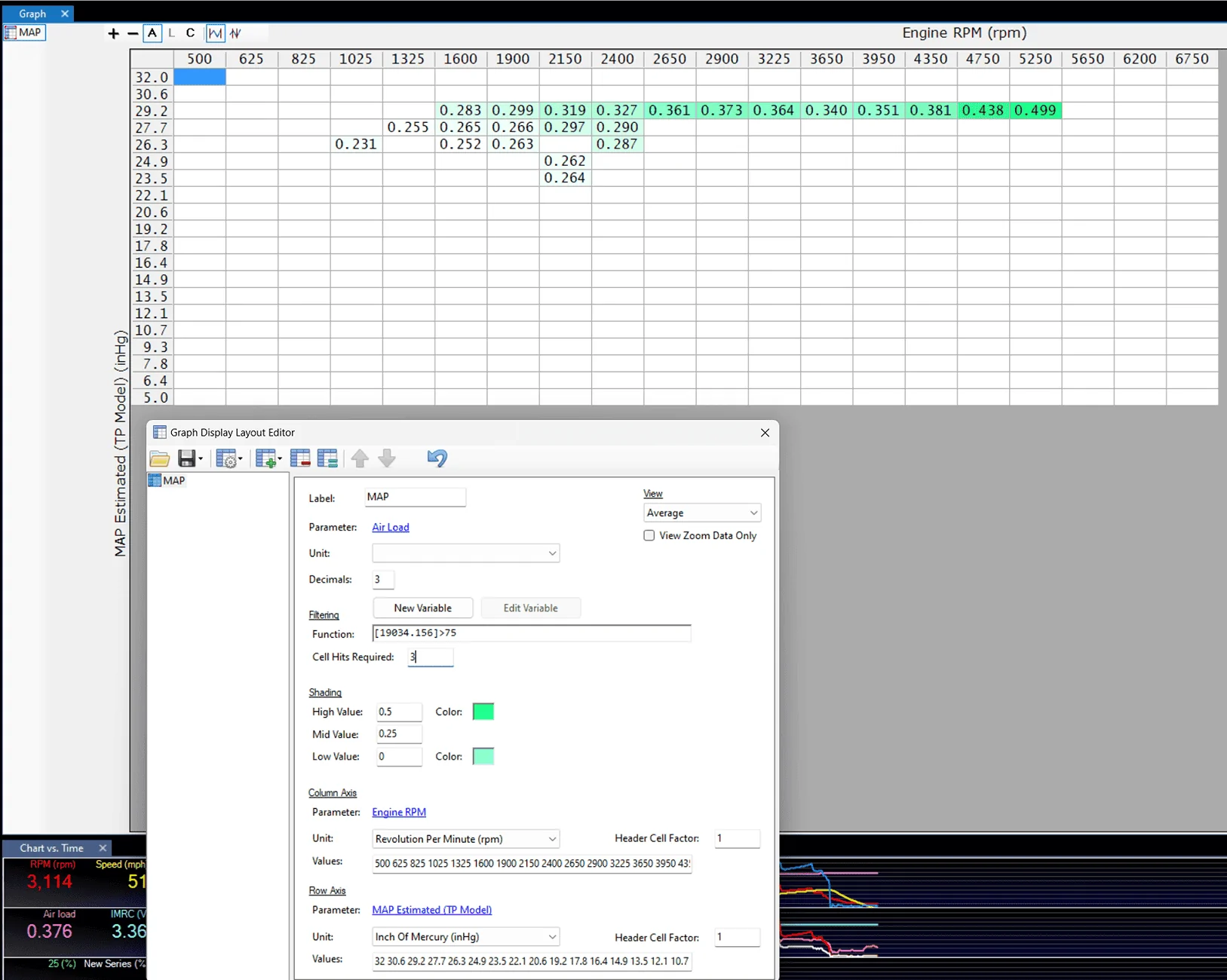Click the New Variable button

click(422, 608)
